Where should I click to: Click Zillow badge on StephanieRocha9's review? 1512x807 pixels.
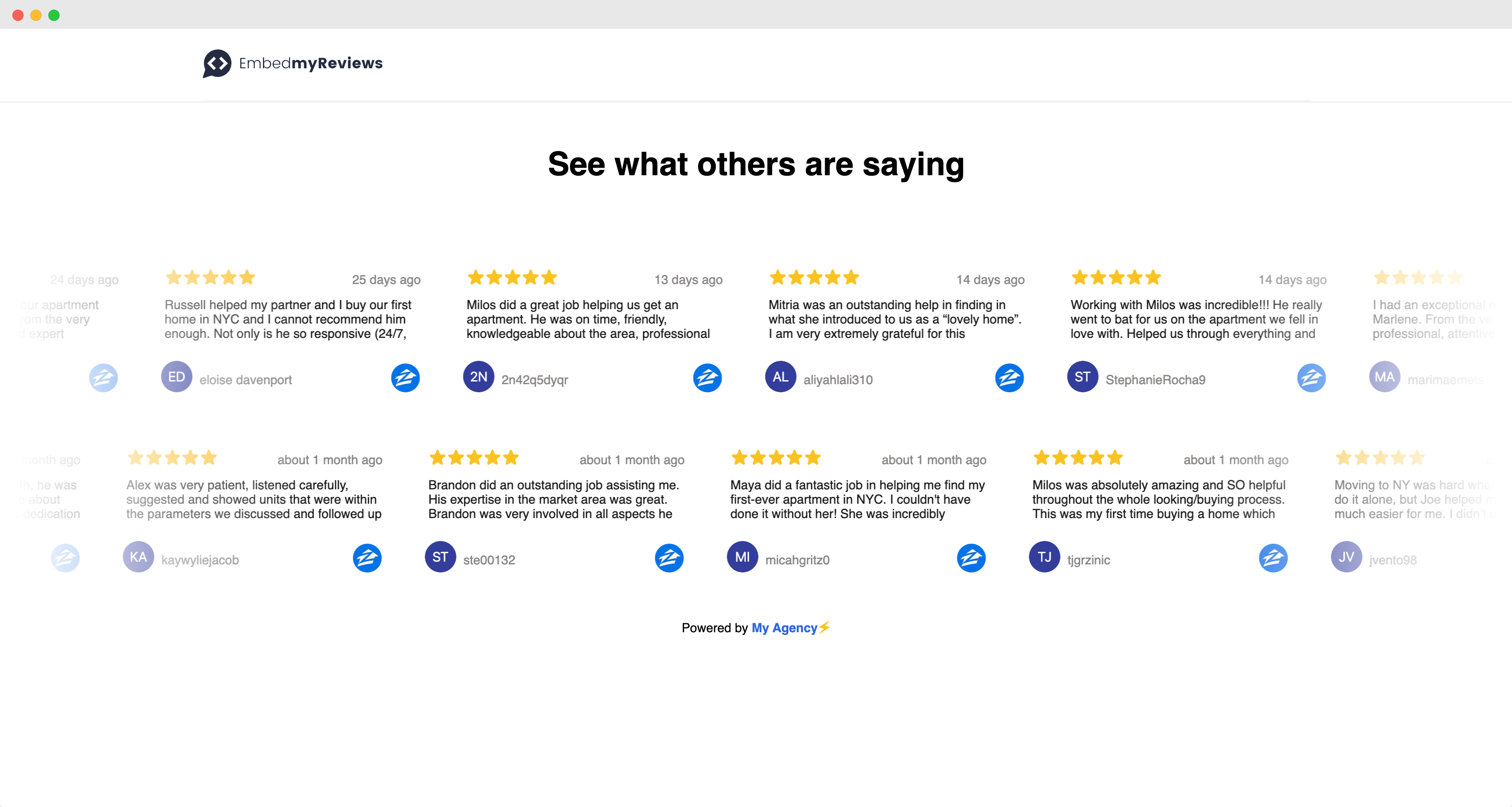coord(1311,378)
